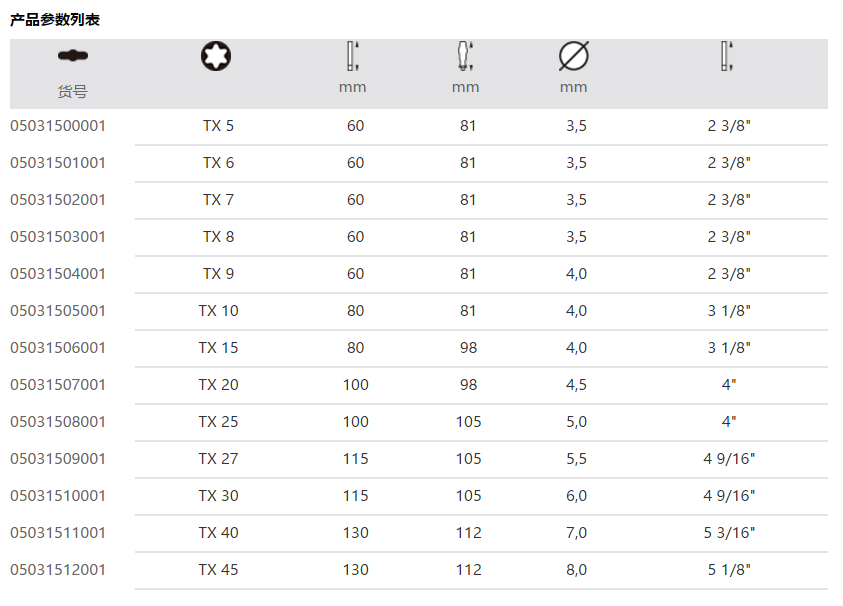Click the 产品参数列表 heading
The width and height of the screenshot is (843, 606).
click(x=55, y=20)
